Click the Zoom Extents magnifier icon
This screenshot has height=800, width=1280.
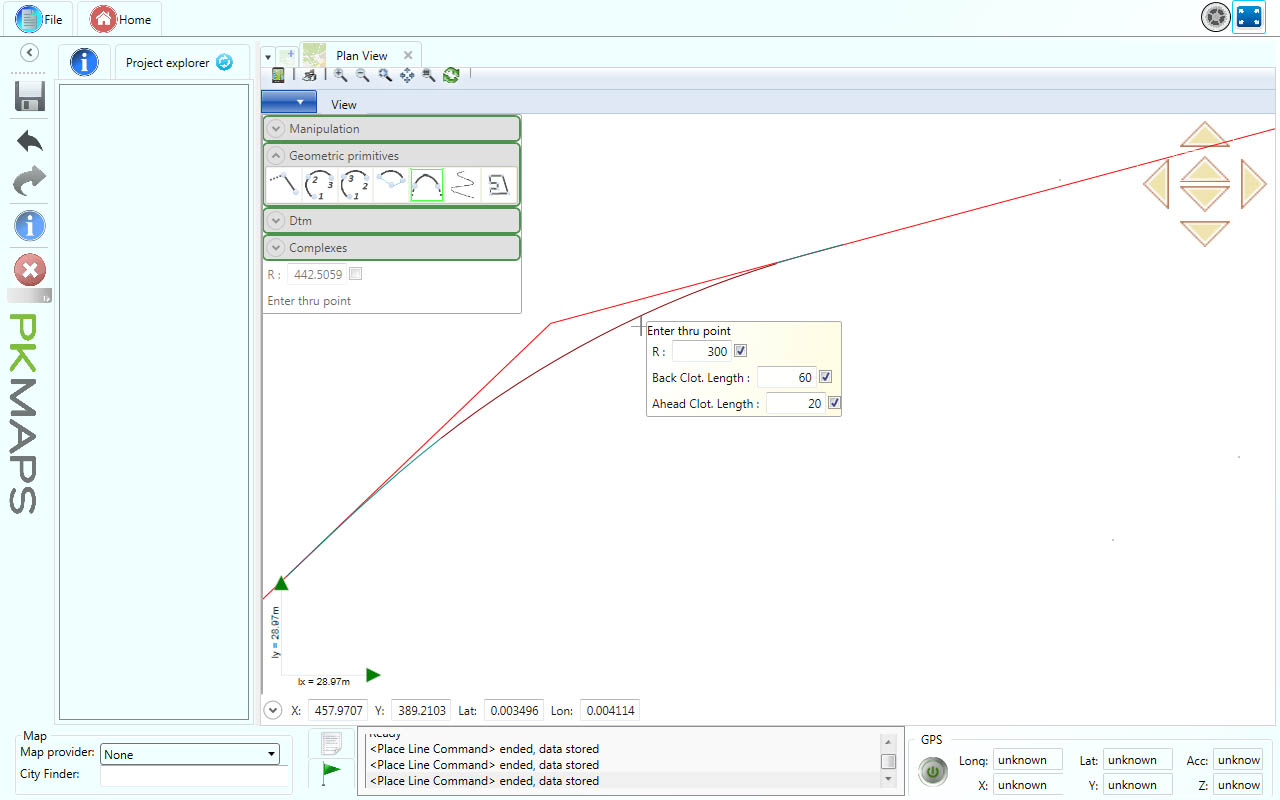coord(429,75)
